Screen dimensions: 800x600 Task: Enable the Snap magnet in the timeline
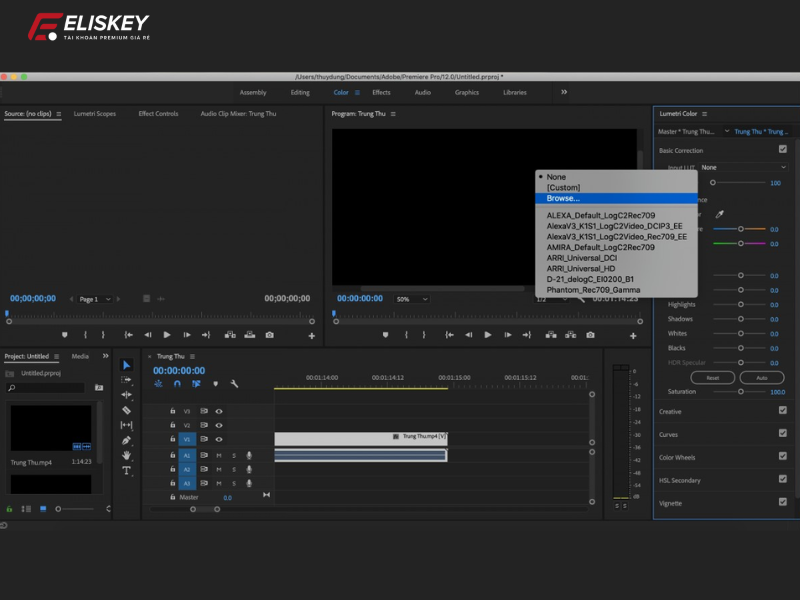click(x=176, y=383)
